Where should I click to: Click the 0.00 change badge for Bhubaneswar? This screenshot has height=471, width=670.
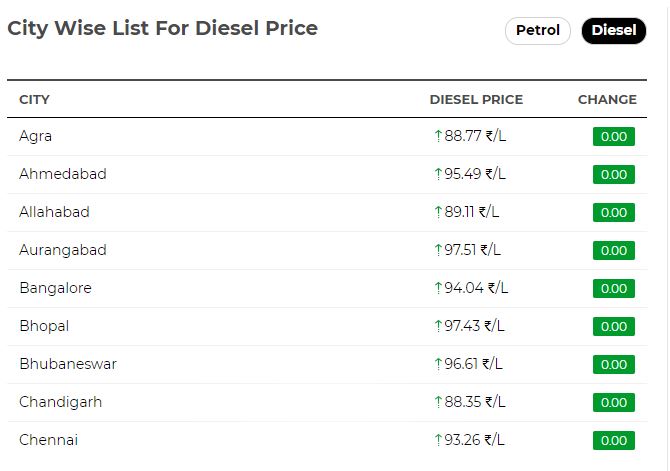[614, 365]
